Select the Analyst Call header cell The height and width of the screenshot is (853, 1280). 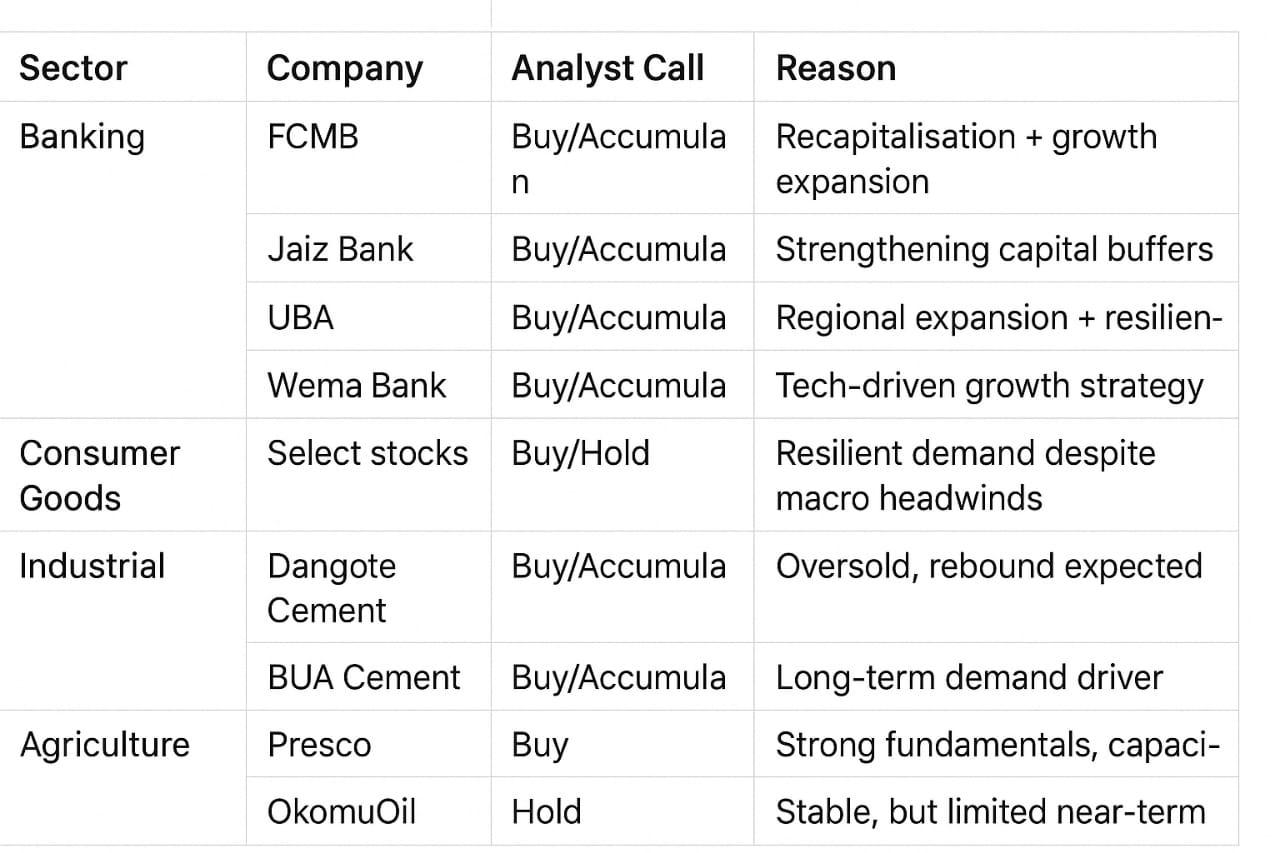click(608, 68)
